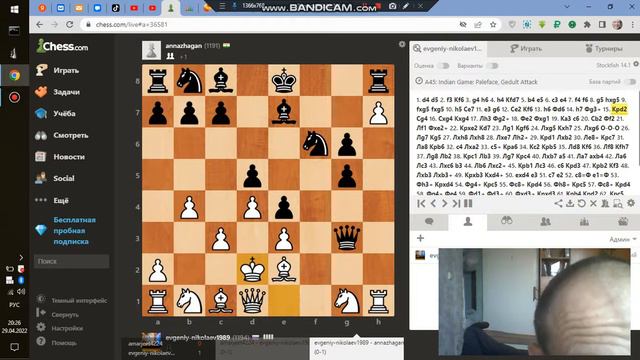Click evgeniy-nikolaev1989 player name at bottom

(x=198, y=338)
